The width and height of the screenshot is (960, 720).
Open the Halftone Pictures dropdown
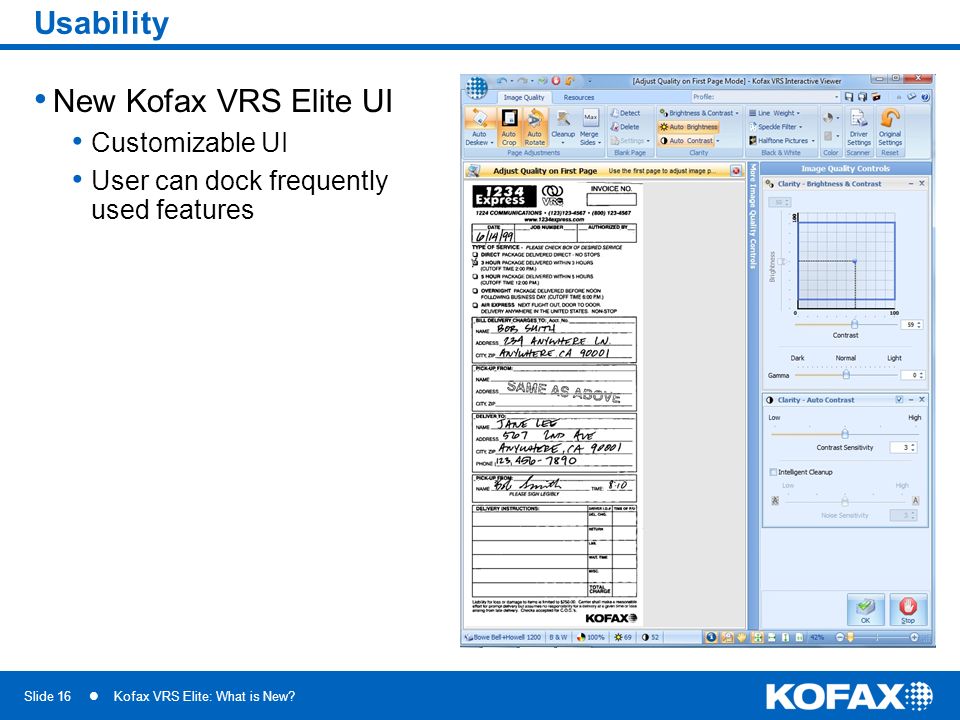click(x=782, y=140)
